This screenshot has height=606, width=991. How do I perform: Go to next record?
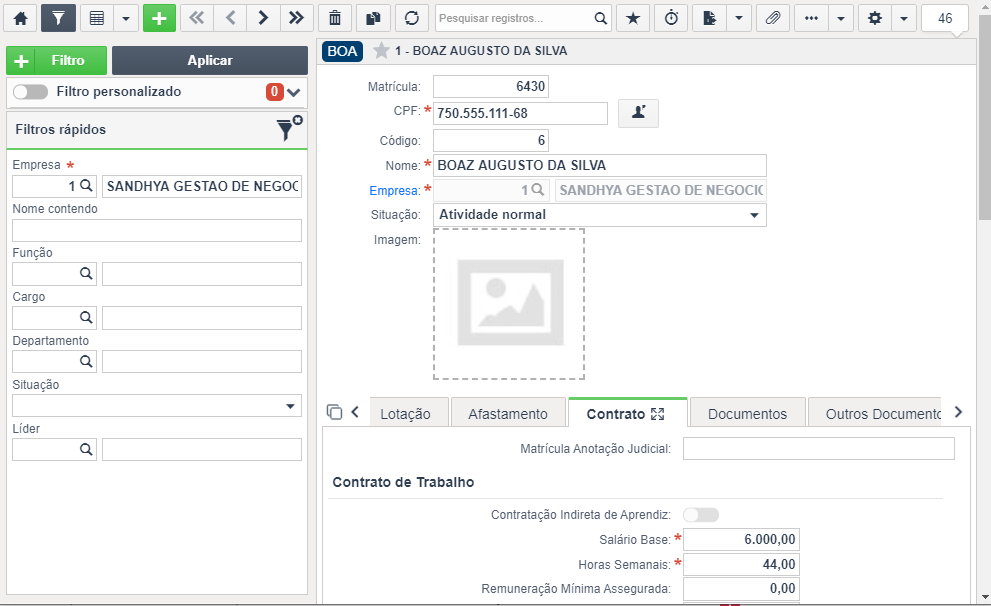[264, 18]
